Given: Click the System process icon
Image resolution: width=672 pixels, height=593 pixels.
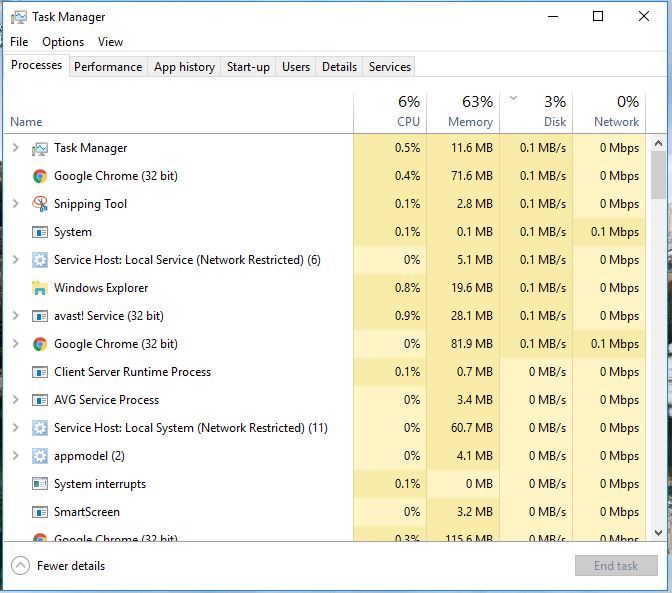Looking at the screenshot, I should pyautogui.click(x=40, y=232).
